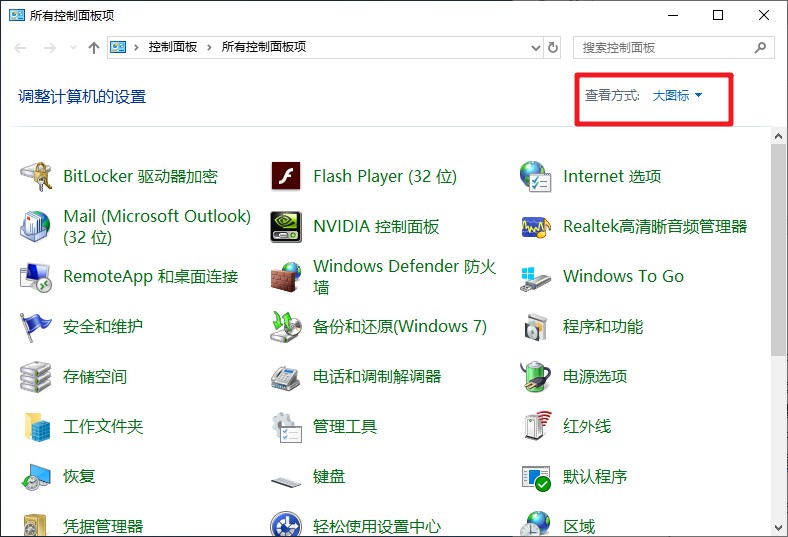Open the 备份和还原(Windows 7) icon
This screenshot has width=788, height=537.
pos(285,327)
